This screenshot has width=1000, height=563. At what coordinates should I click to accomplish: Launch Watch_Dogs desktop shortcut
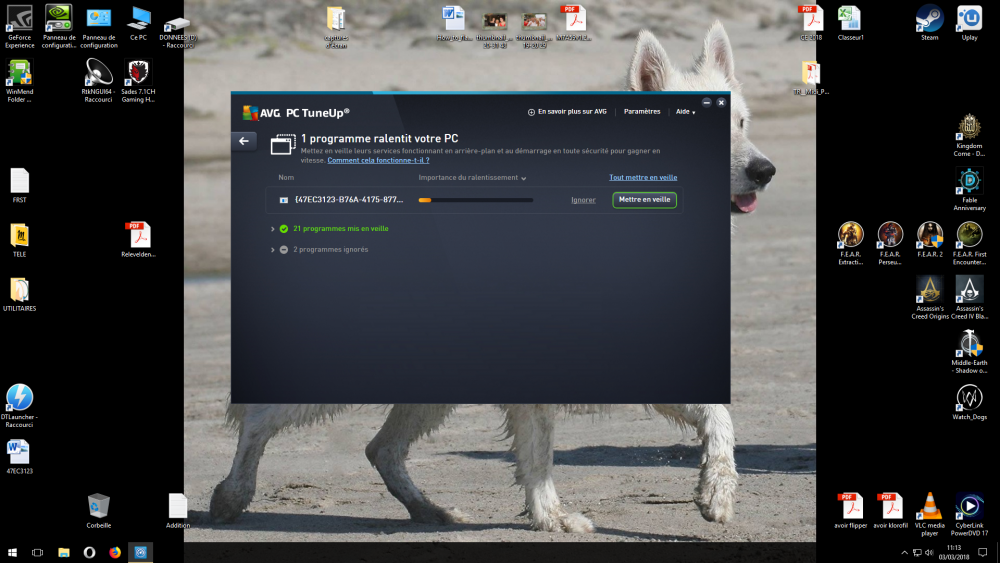(969, 402)
